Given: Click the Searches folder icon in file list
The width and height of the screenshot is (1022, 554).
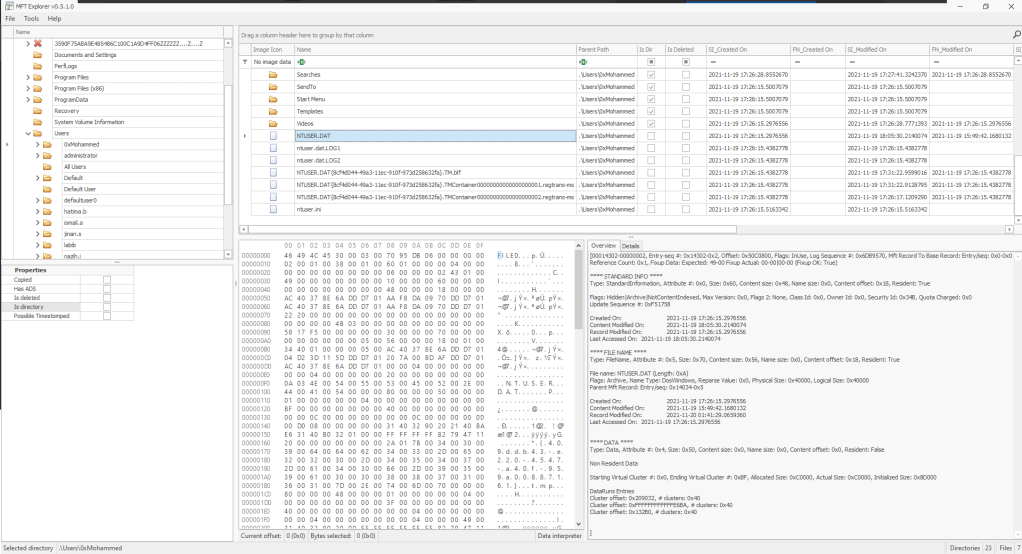Looking at the screenshot, I should click(x=272, y=74).
